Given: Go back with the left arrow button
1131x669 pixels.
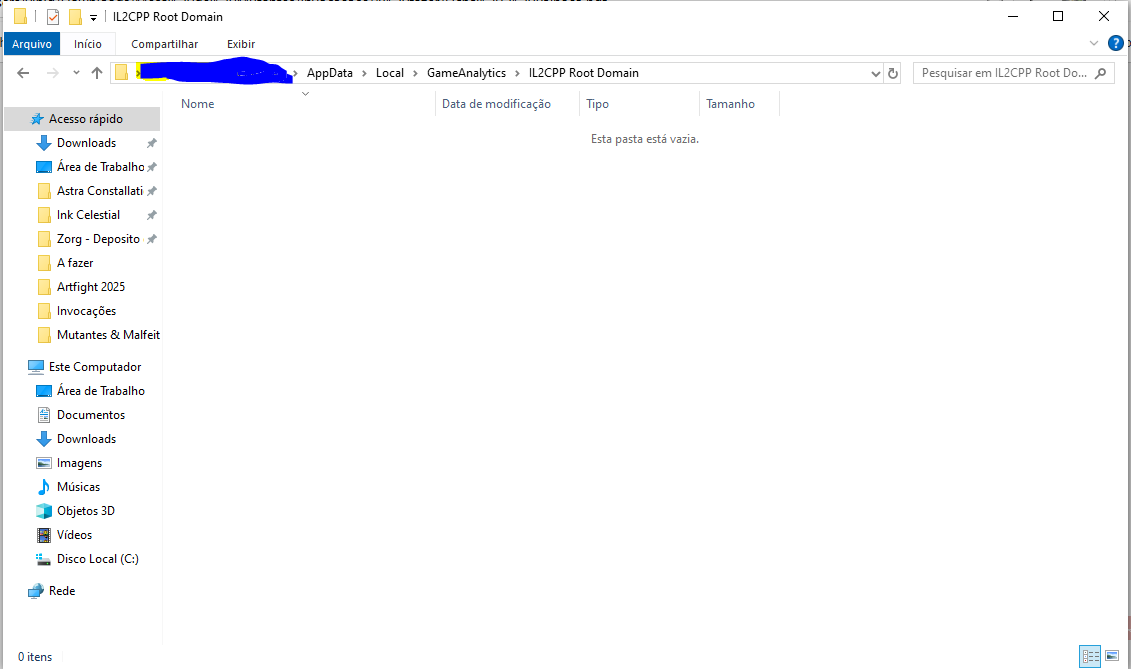Looking at the screenshot, I should [x=23, y=73].
